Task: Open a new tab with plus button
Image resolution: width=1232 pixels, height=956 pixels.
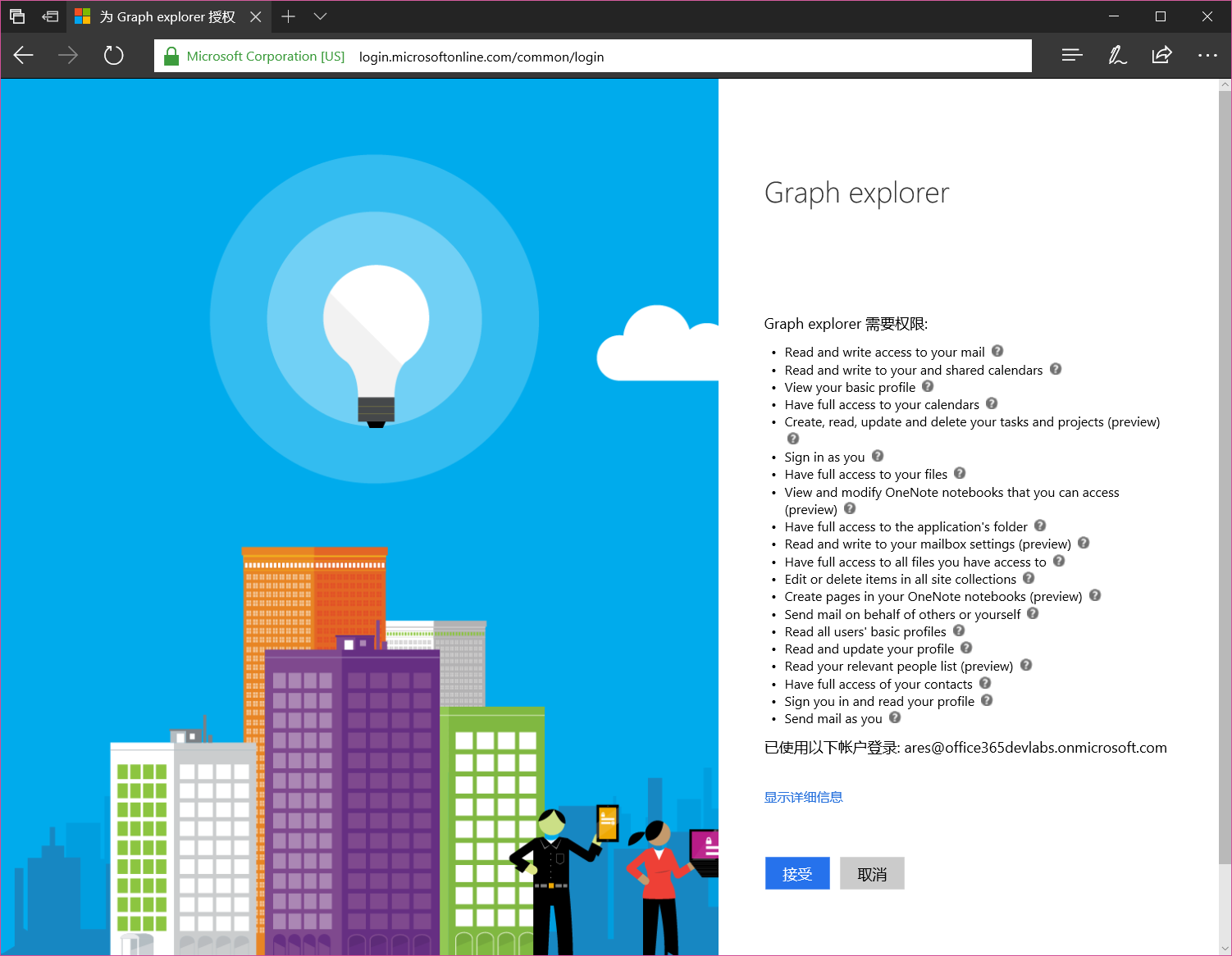Action: pyautogui.click(x=288, y=16)
